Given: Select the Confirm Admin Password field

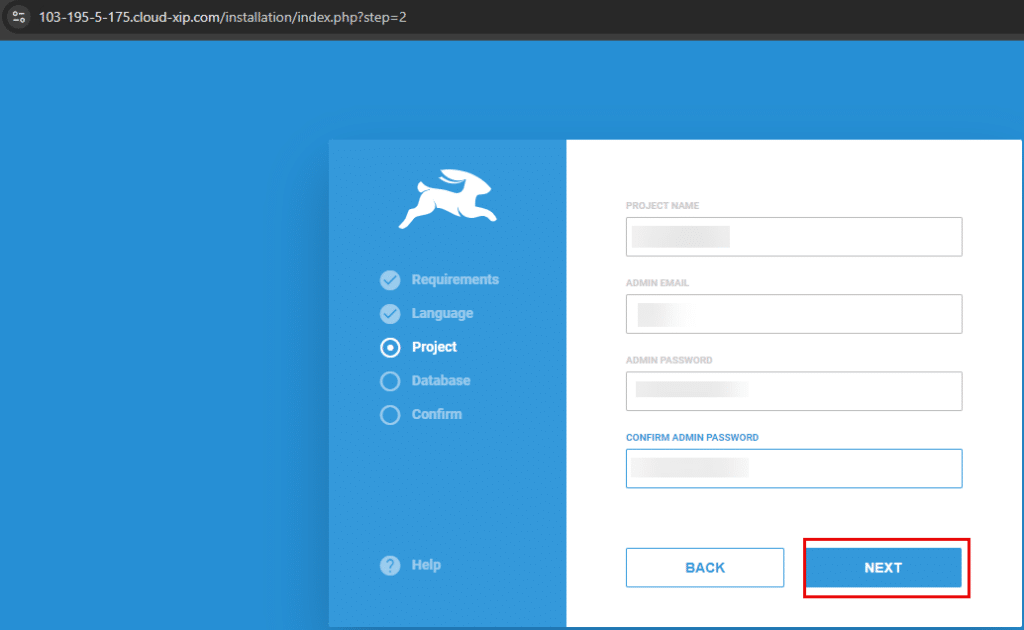Looking at the screenshot, I should (x=793, y=468).
